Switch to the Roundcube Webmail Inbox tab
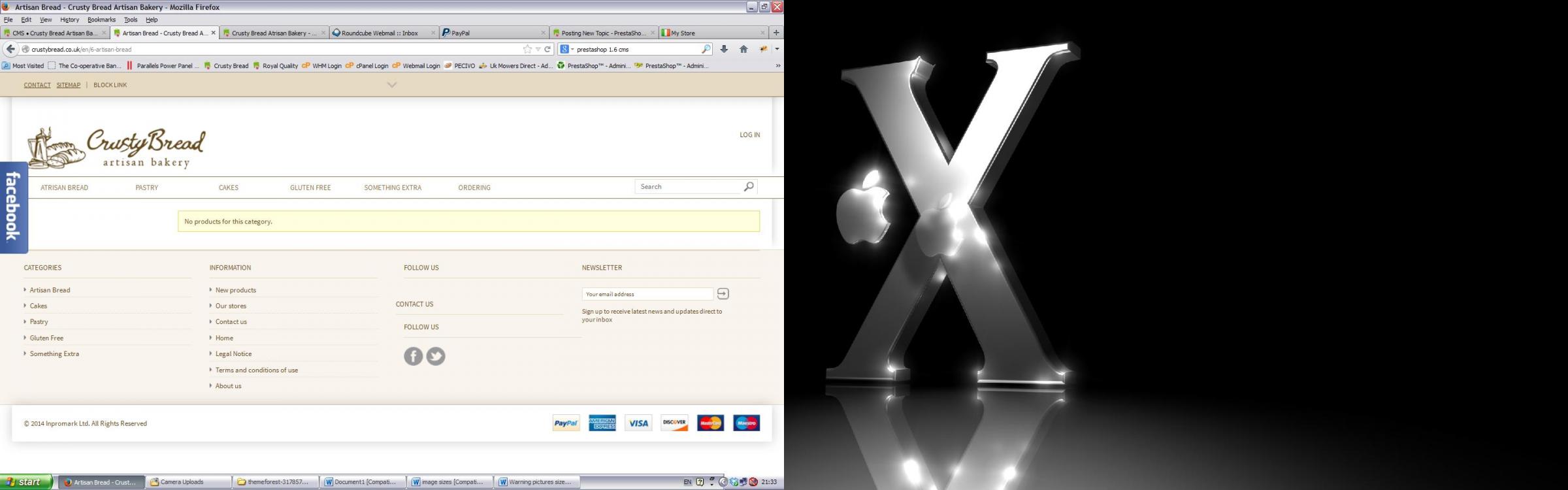The width and height of the screenshot is (1568, 490). point(384,33)
